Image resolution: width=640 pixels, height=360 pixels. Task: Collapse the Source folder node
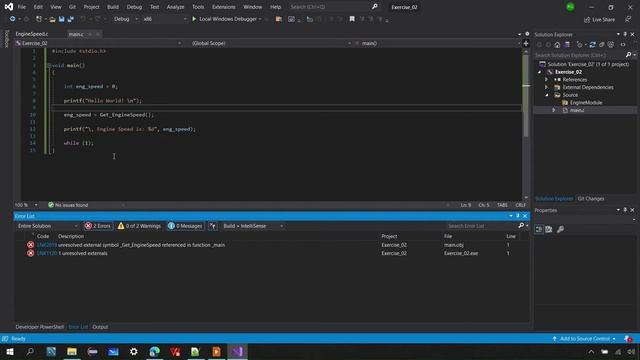coord(547,95)
